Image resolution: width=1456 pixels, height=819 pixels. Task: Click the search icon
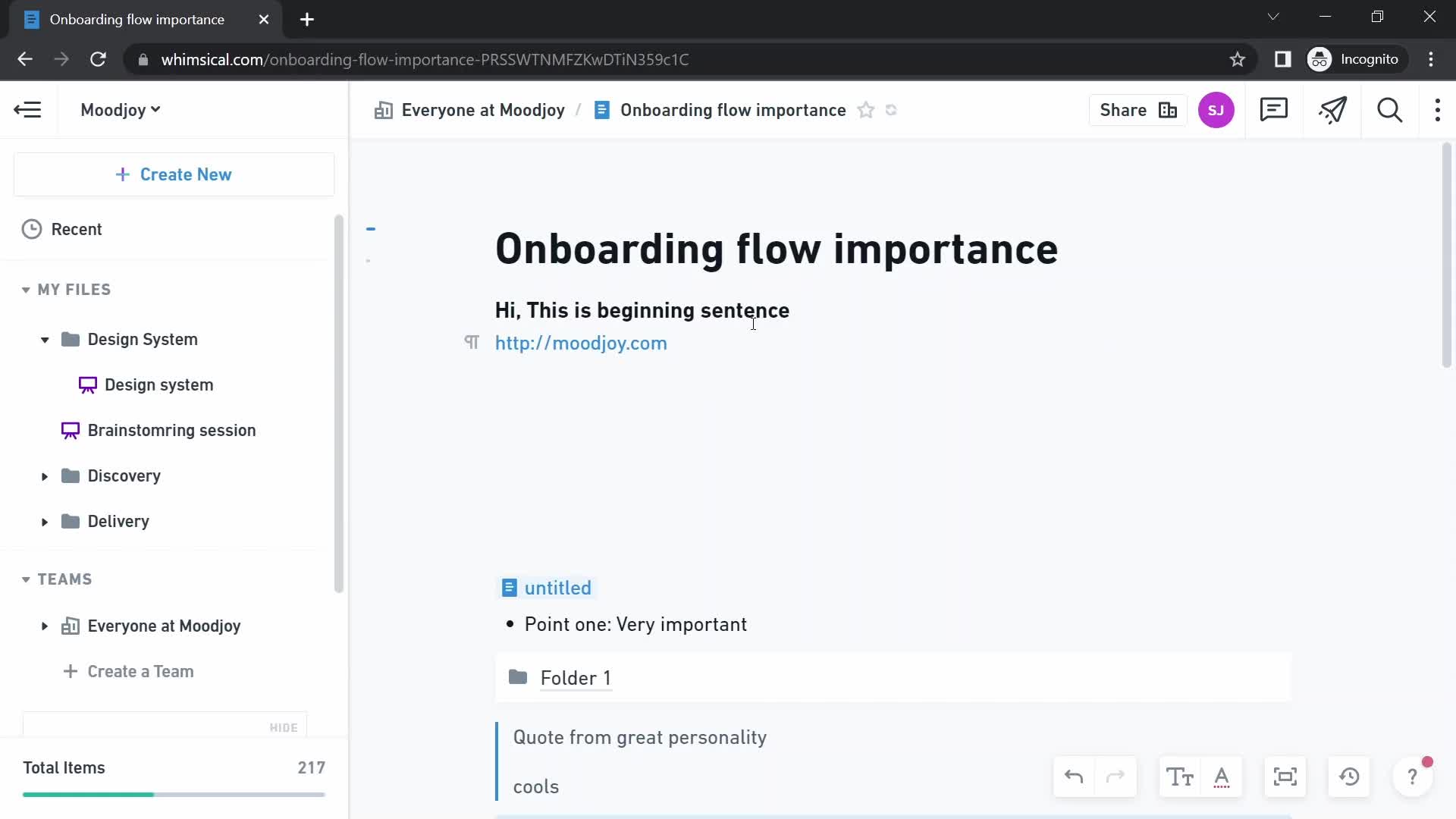pyautogui.click(x=1390, y=109)
